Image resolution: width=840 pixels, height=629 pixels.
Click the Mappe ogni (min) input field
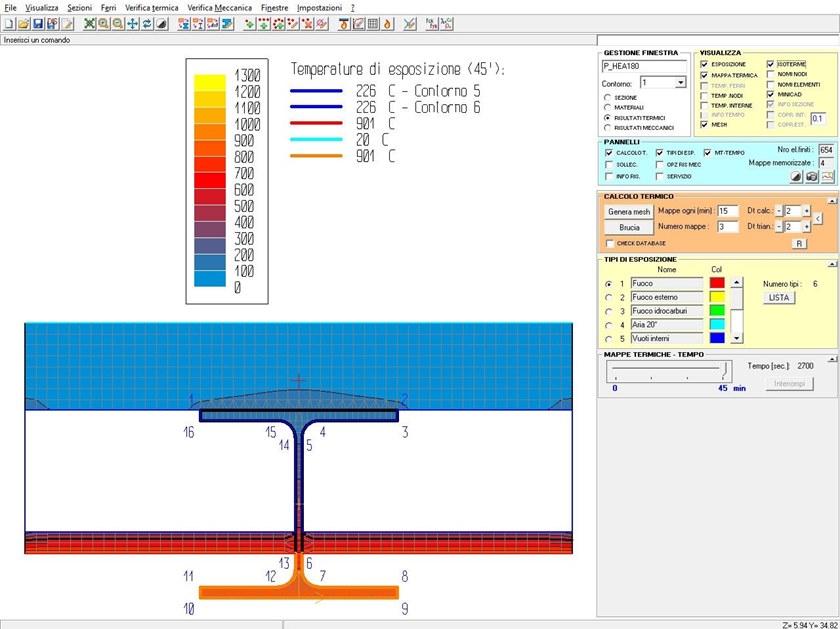click(x=727, y=211)
